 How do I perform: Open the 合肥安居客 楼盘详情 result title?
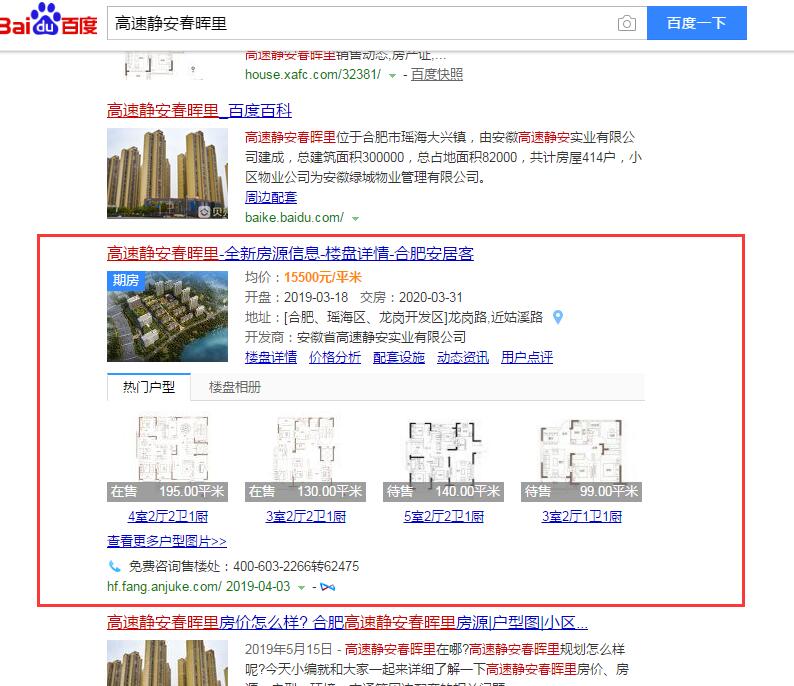(x=290, y=253)
